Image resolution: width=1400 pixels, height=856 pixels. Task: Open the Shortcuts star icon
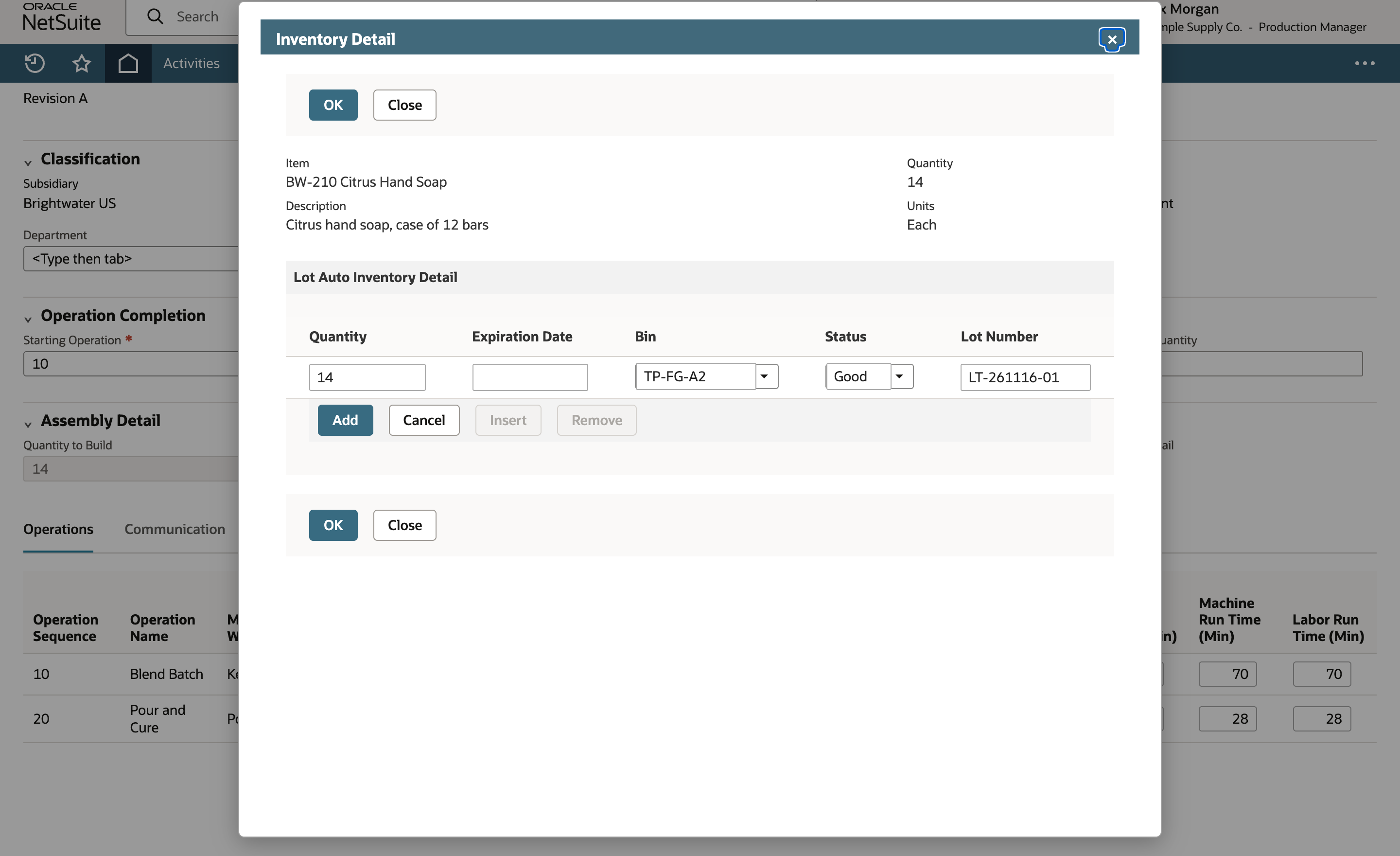[82, 63]
